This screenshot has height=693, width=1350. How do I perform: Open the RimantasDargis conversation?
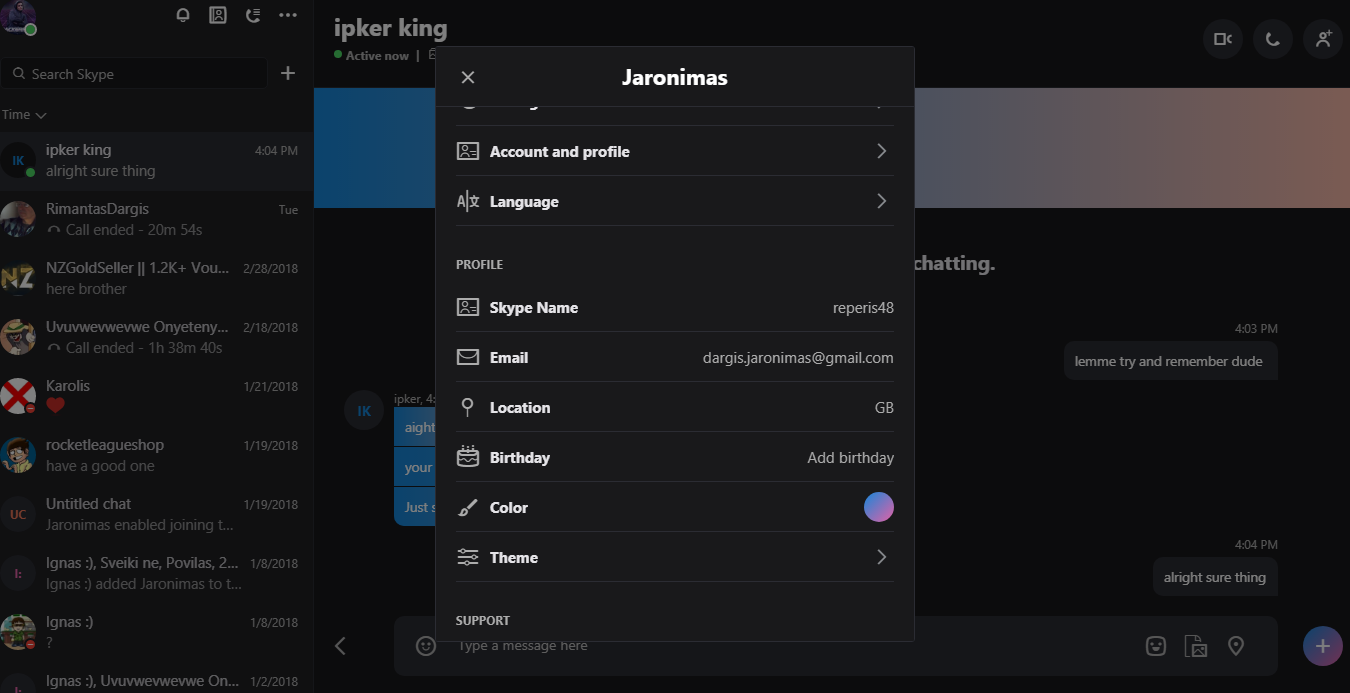click(x=157, y=220)
